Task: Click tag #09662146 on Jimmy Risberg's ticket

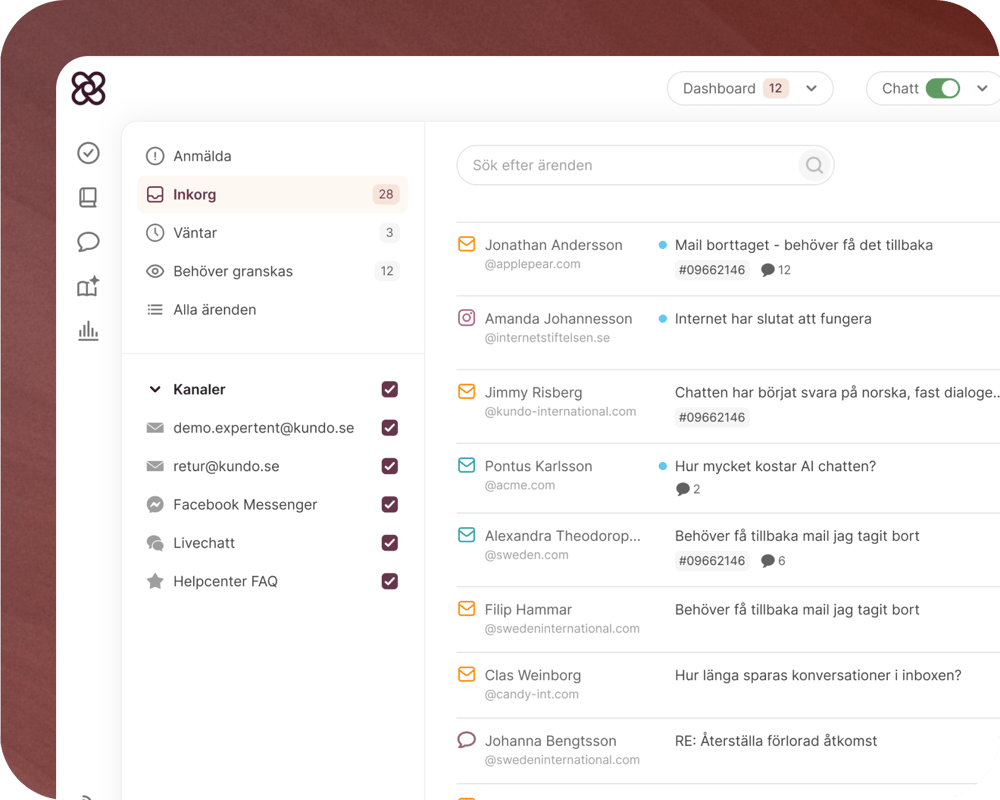Action: 712,417
